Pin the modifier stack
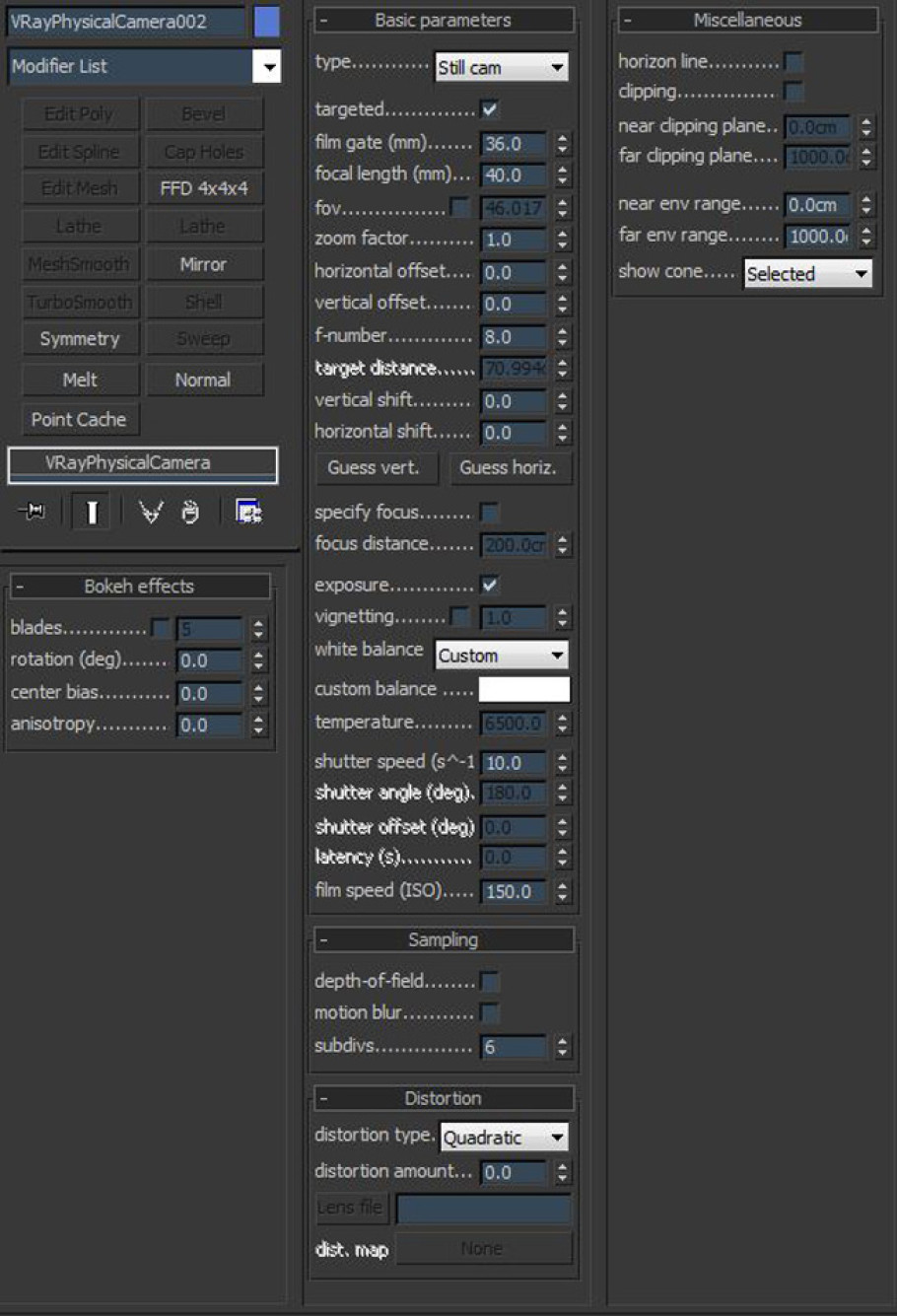Viewport: 897px width, 1316px height. pos(33,512)
